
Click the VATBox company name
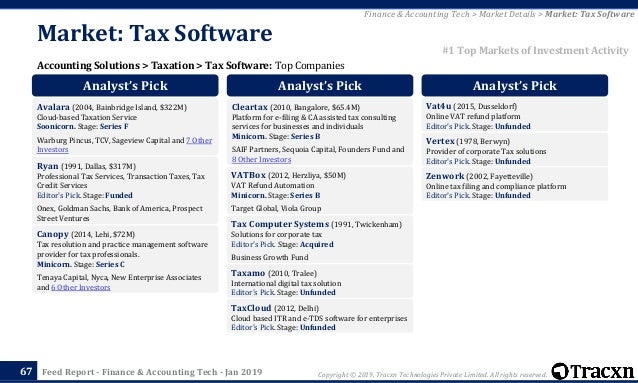tap(248, 175)
